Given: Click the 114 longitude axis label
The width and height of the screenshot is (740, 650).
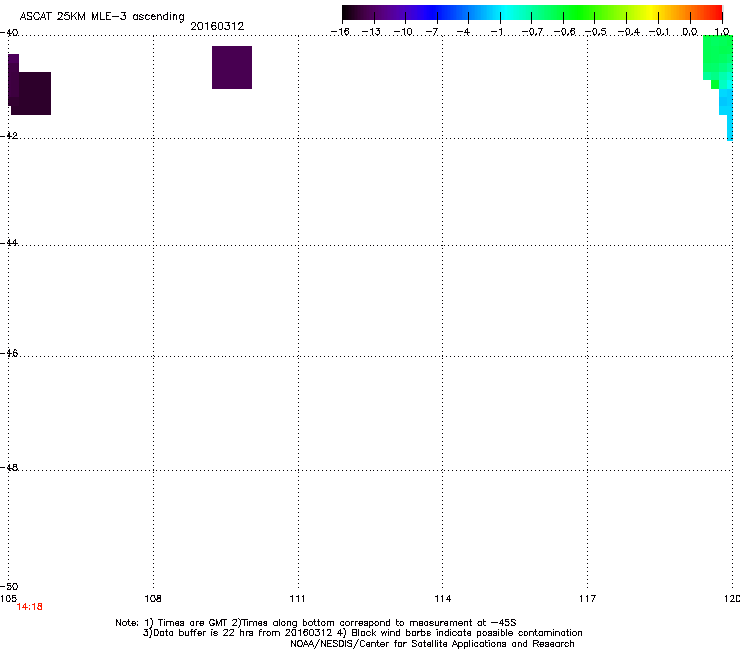Looking at the screenshot, I should pos(442,599).
